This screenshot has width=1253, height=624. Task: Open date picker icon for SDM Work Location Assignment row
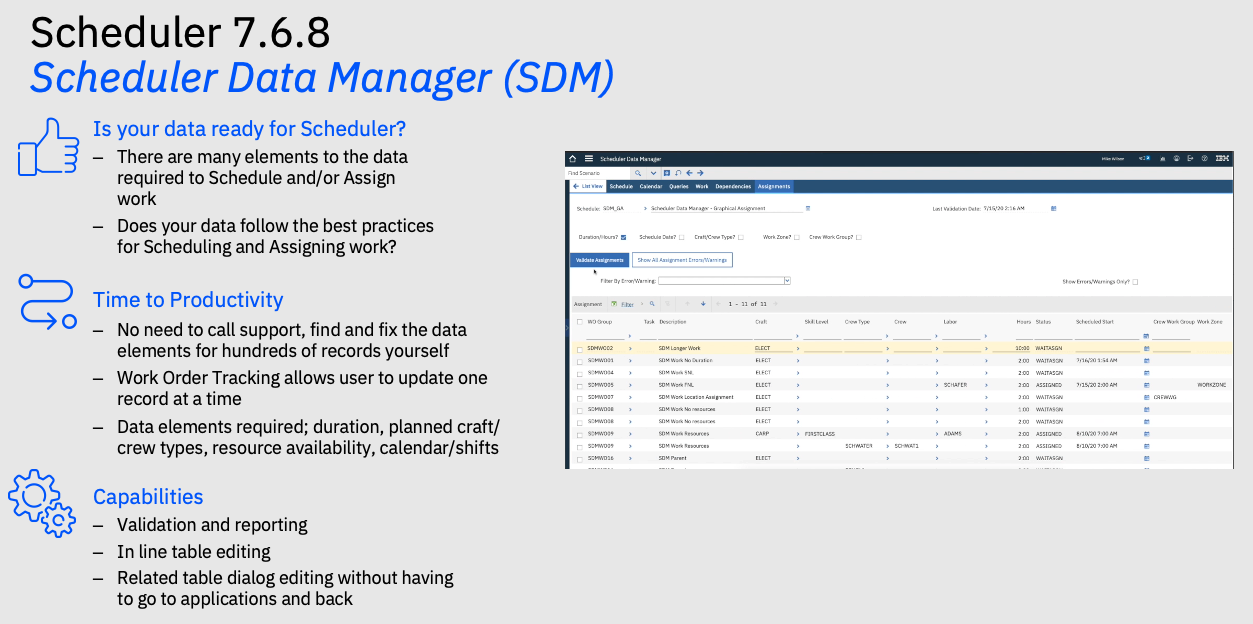1146,397
